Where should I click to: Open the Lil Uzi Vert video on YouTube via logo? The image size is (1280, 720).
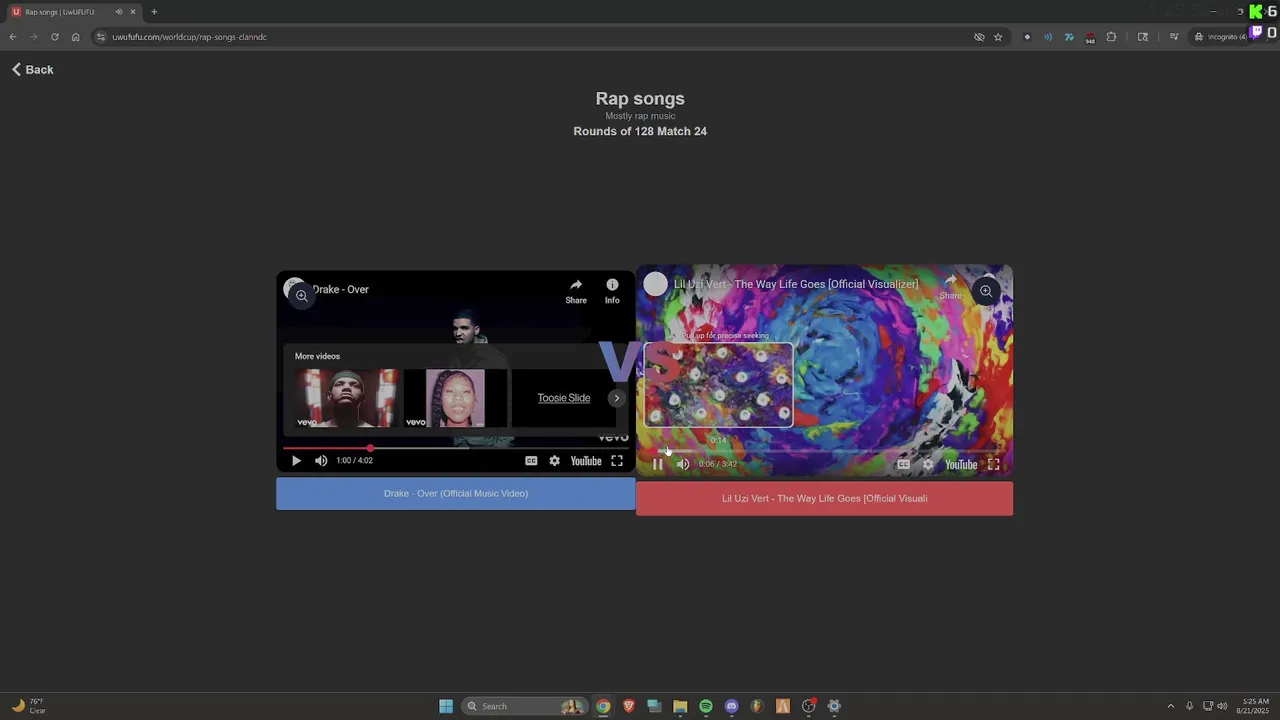(961, 464)
